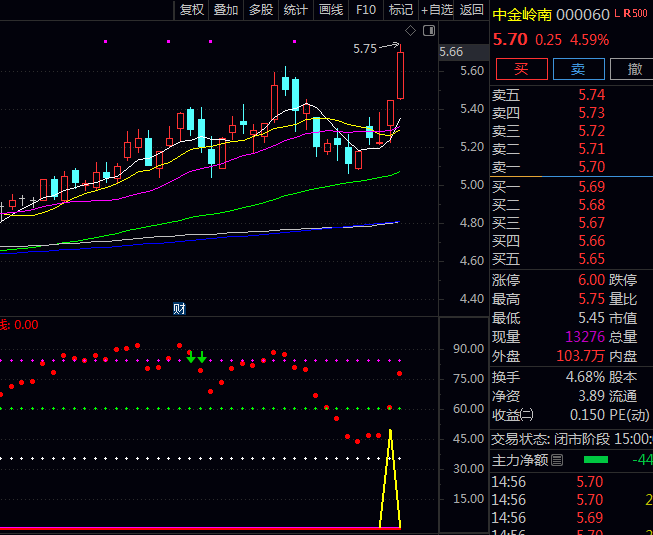Image resolution: width=653 pixels, height=535 pixels.
Task: Click 叠加 to overlay another stock
Action: point(226,10)
